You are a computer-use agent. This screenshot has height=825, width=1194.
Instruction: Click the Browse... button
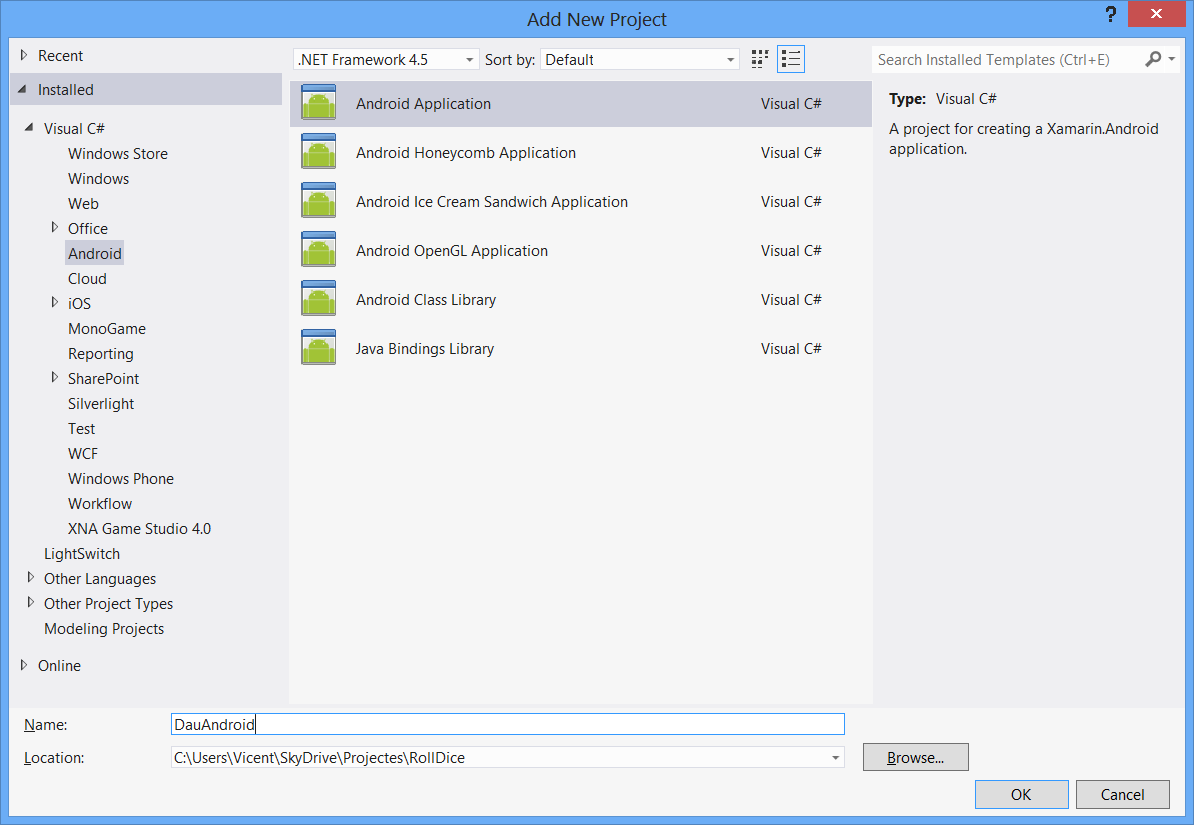coord(915,757)
